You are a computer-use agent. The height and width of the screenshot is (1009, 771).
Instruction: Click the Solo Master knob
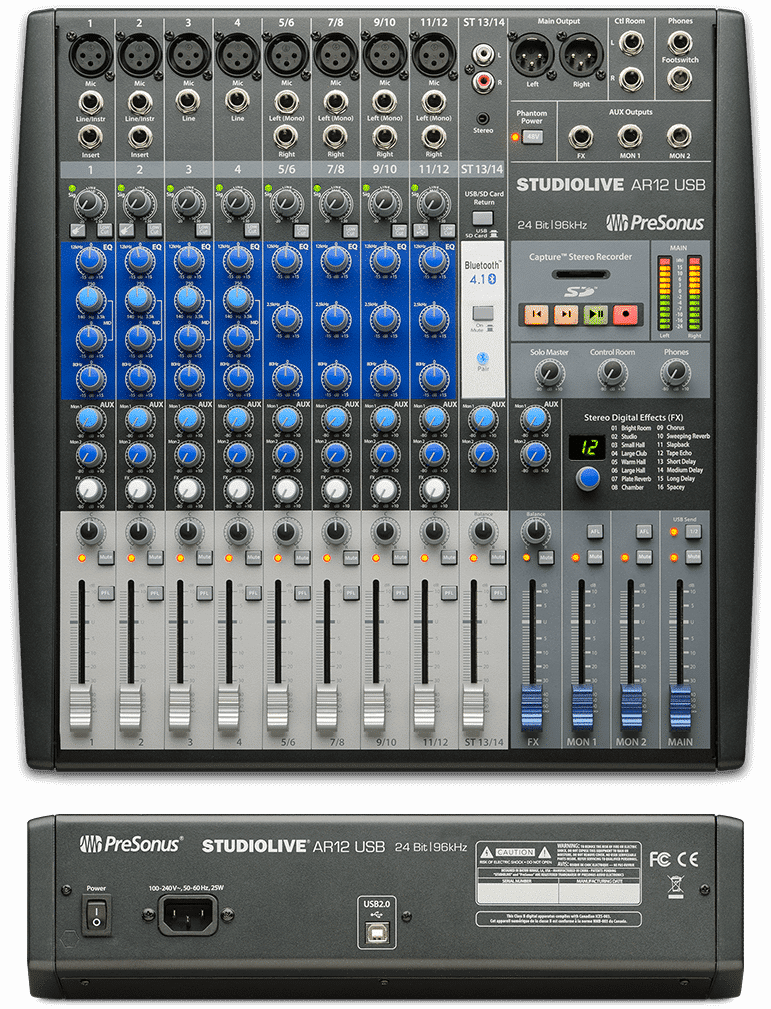coord(549,372)
